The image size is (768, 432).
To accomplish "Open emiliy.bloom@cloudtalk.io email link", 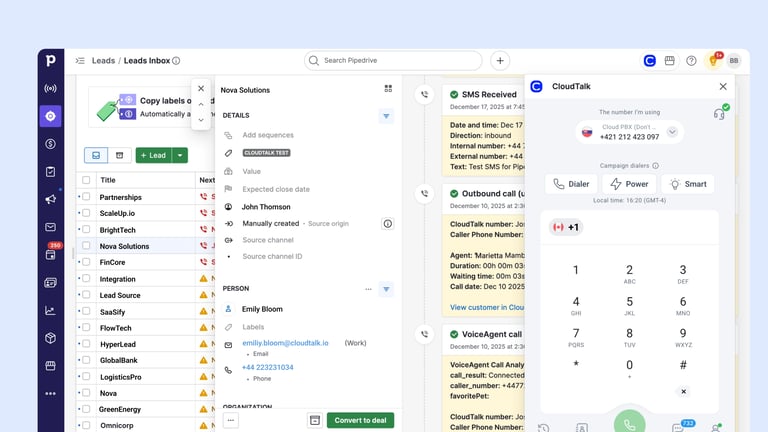I will [286, 343].
